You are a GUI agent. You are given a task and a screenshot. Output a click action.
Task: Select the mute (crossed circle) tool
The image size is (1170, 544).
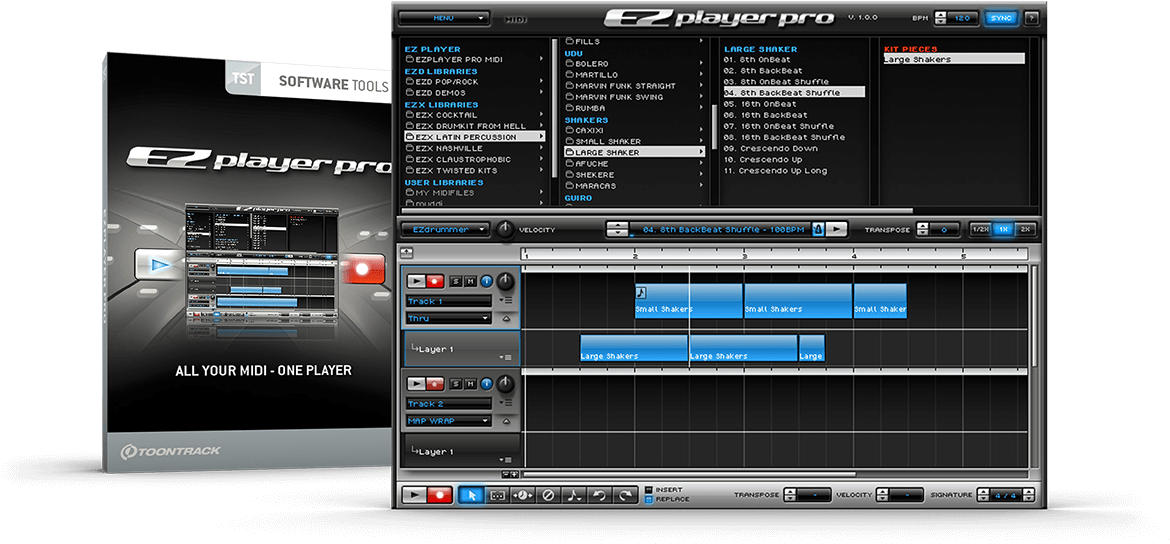pyautogui.click(x=548, y=495)
